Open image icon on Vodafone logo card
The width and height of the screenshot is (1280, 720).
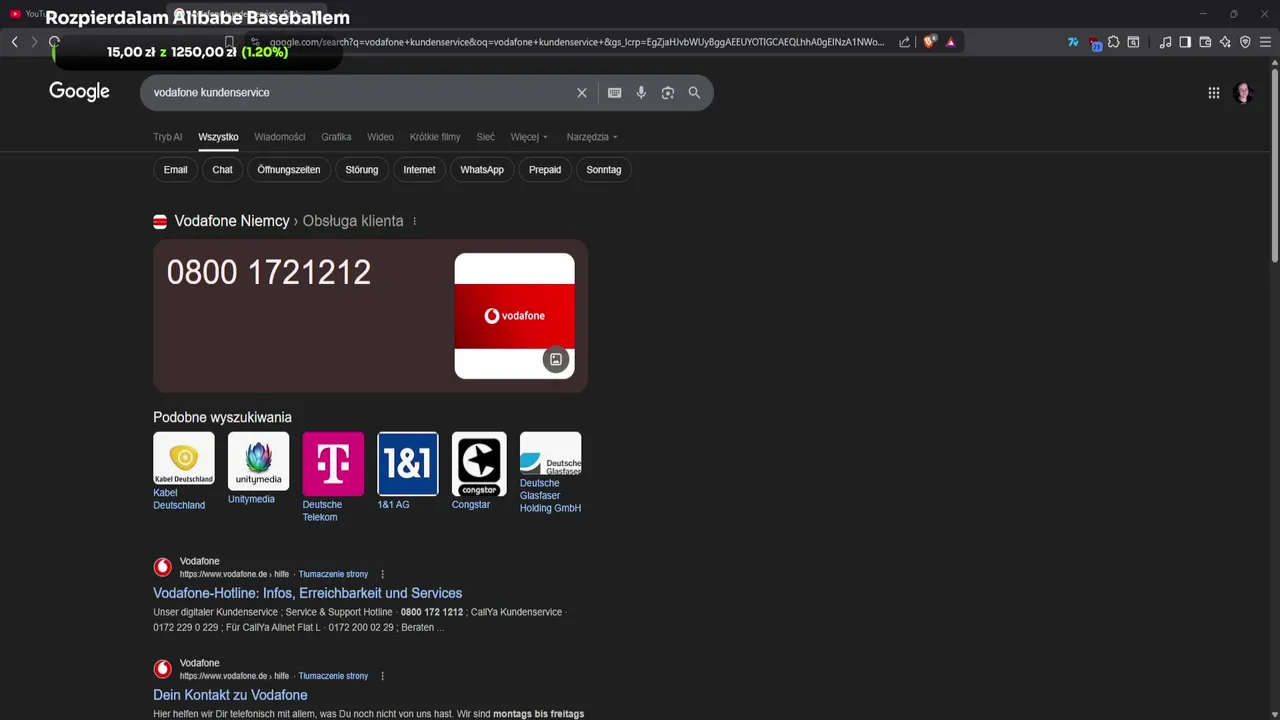pos(556,359)
